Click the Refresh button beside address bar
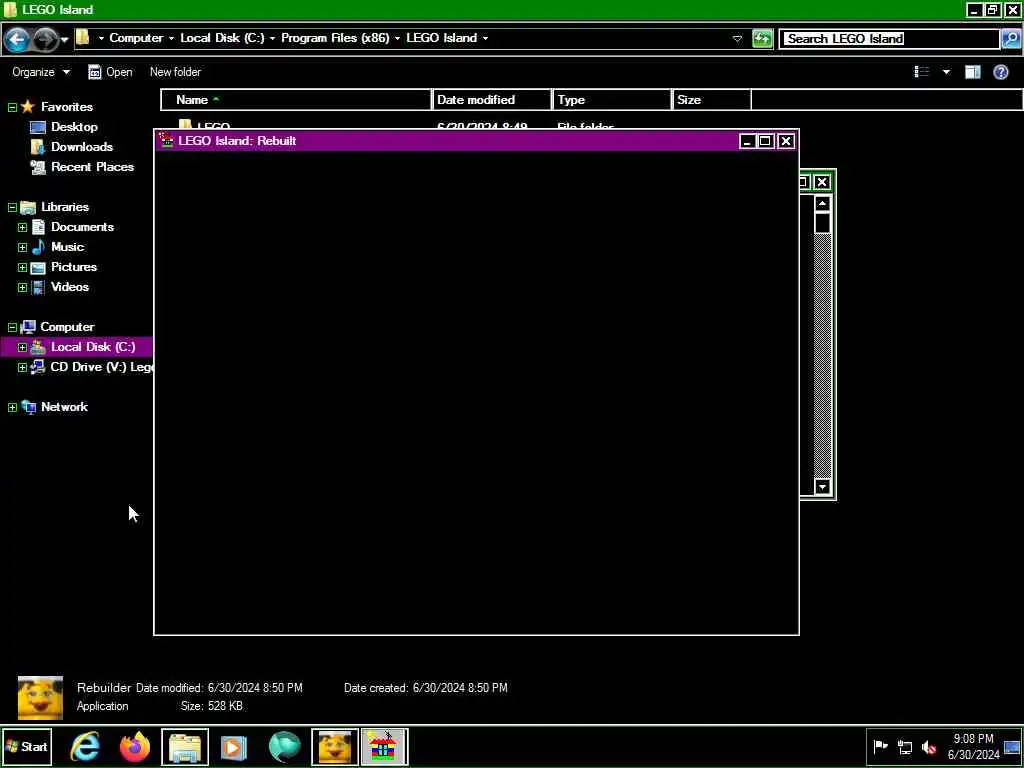Image resolution: width=1024 pixels, height=768 pixels. [762, 39]
